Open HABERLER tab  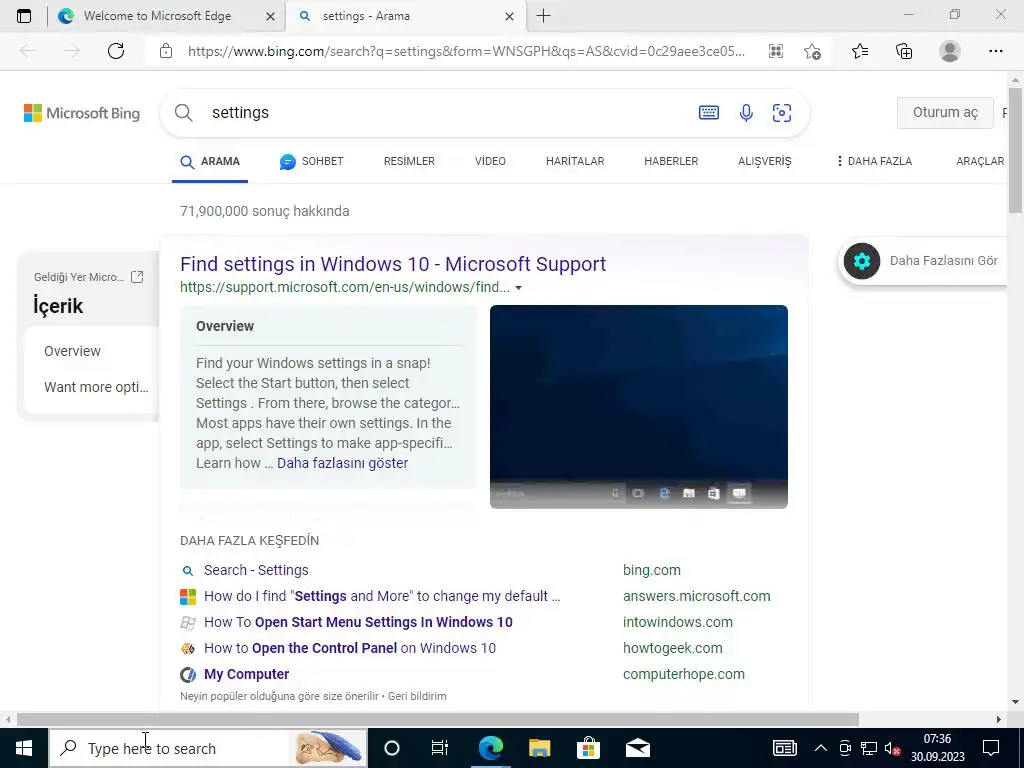(x=671, y=161)
